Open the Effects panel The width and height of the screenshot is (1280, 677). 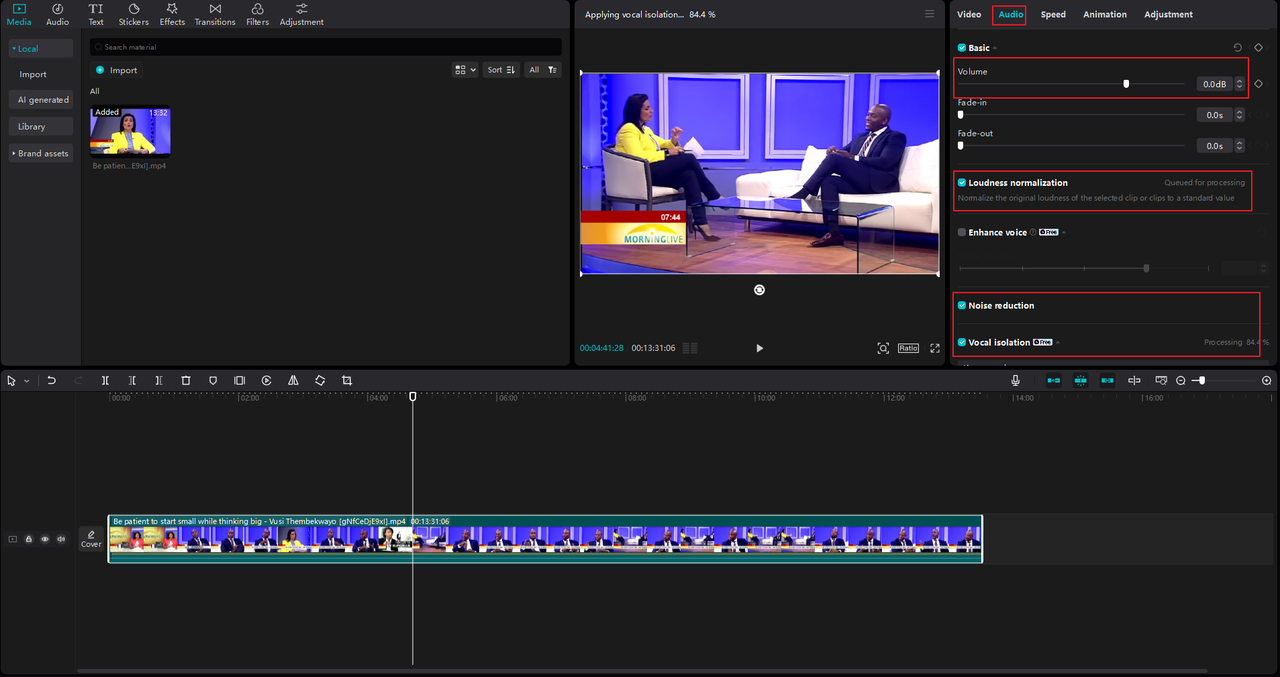point(172,14)
